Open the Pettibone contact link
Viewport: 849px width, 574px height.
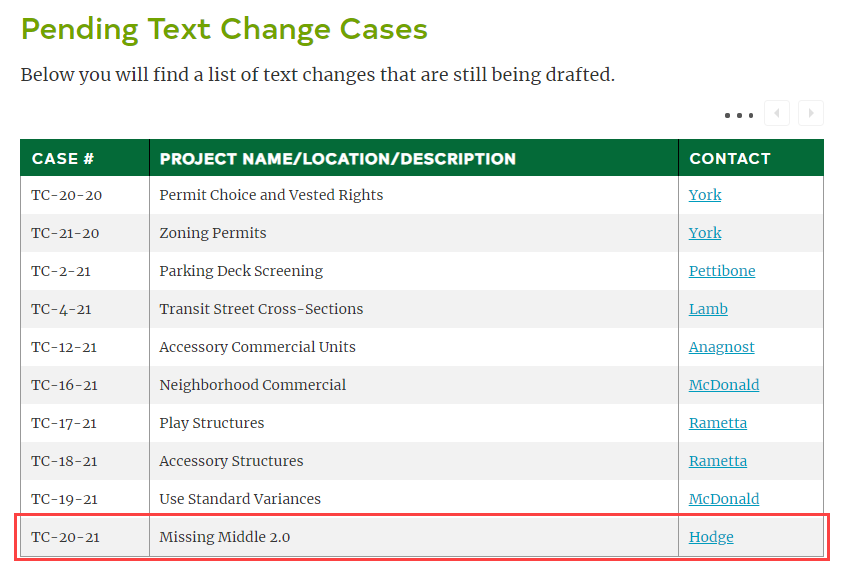click(x=722, y=271)
